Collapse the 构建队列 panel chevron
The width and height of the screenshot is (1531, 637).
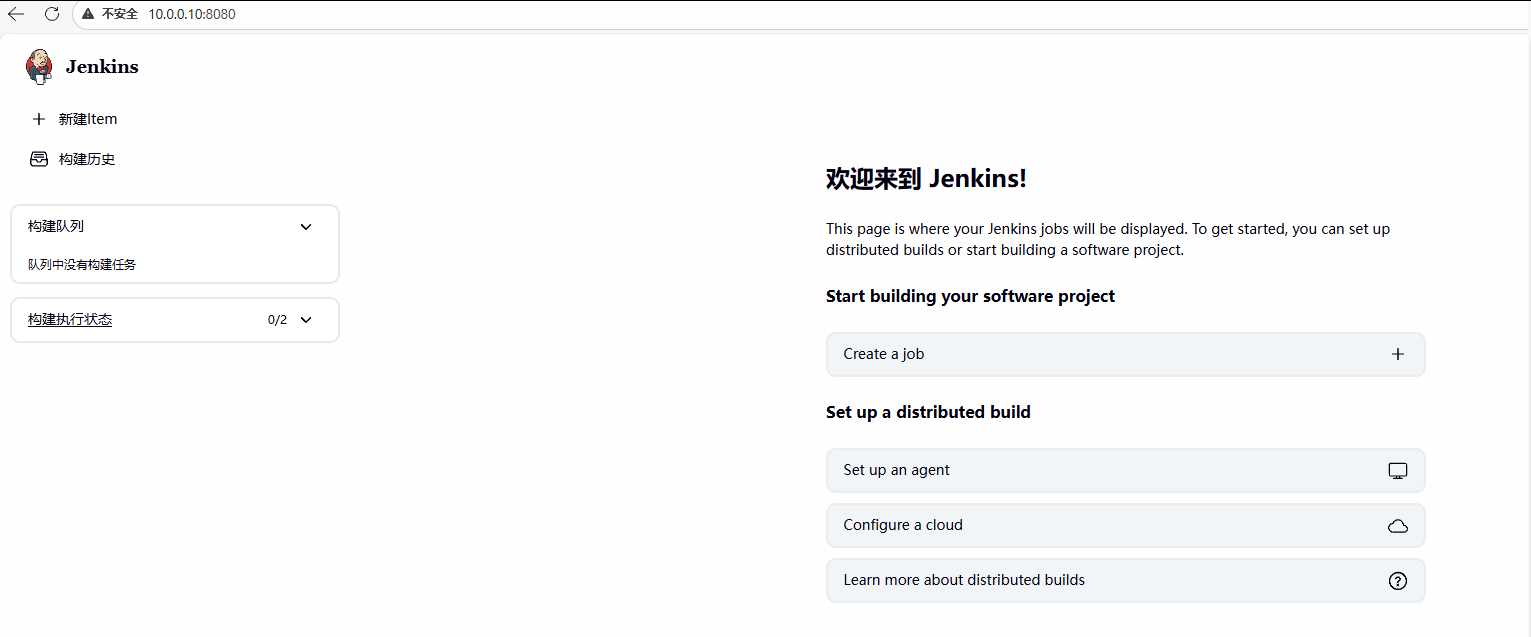[306, 227]
